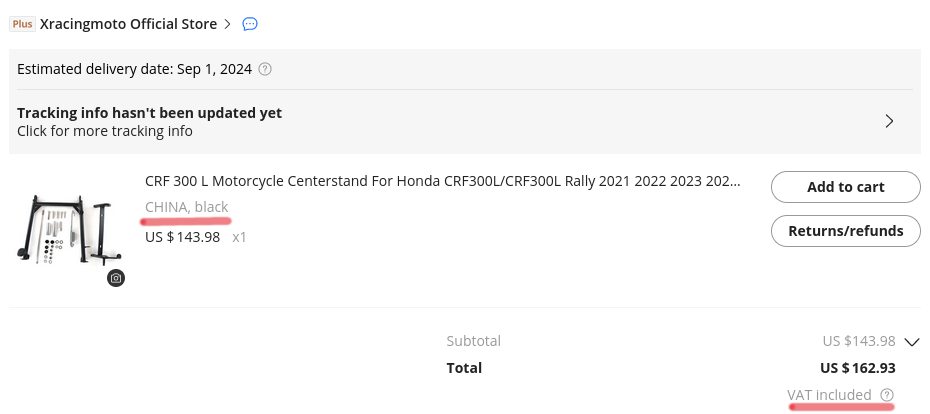Click the CHINA, black variant text
The image size is (930, 414).
[186, 207]
